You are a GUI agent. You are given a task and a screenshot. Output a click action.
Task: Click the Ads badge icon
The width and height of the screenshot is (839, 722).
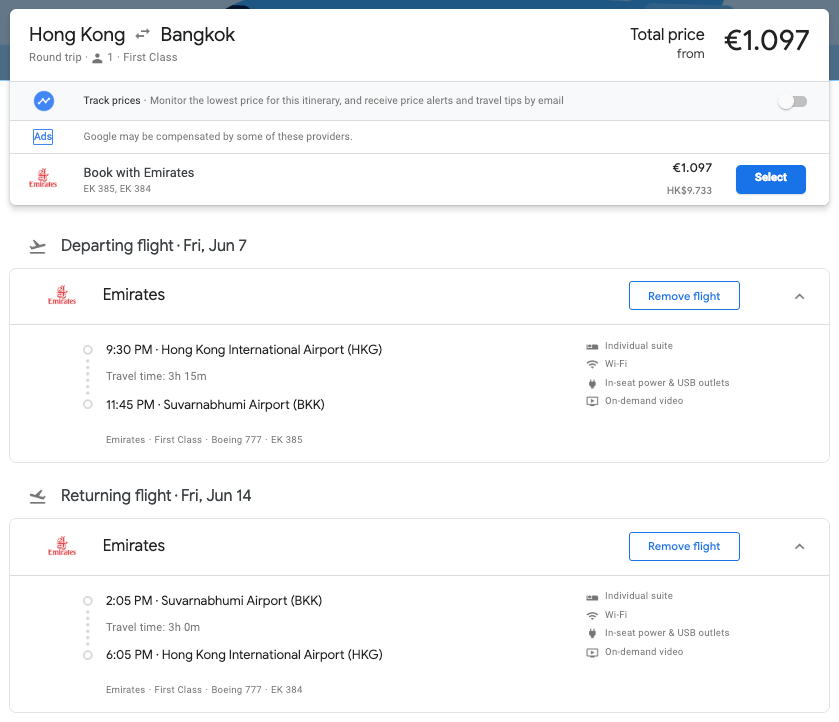[43, 136]
